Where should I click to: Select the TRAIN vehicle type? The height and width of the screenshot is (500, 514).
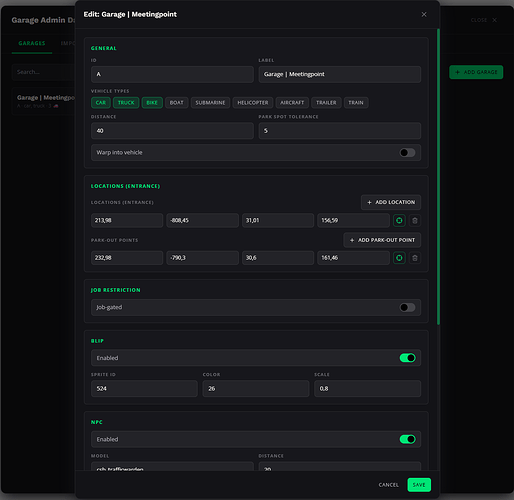(x=356, y=103)
